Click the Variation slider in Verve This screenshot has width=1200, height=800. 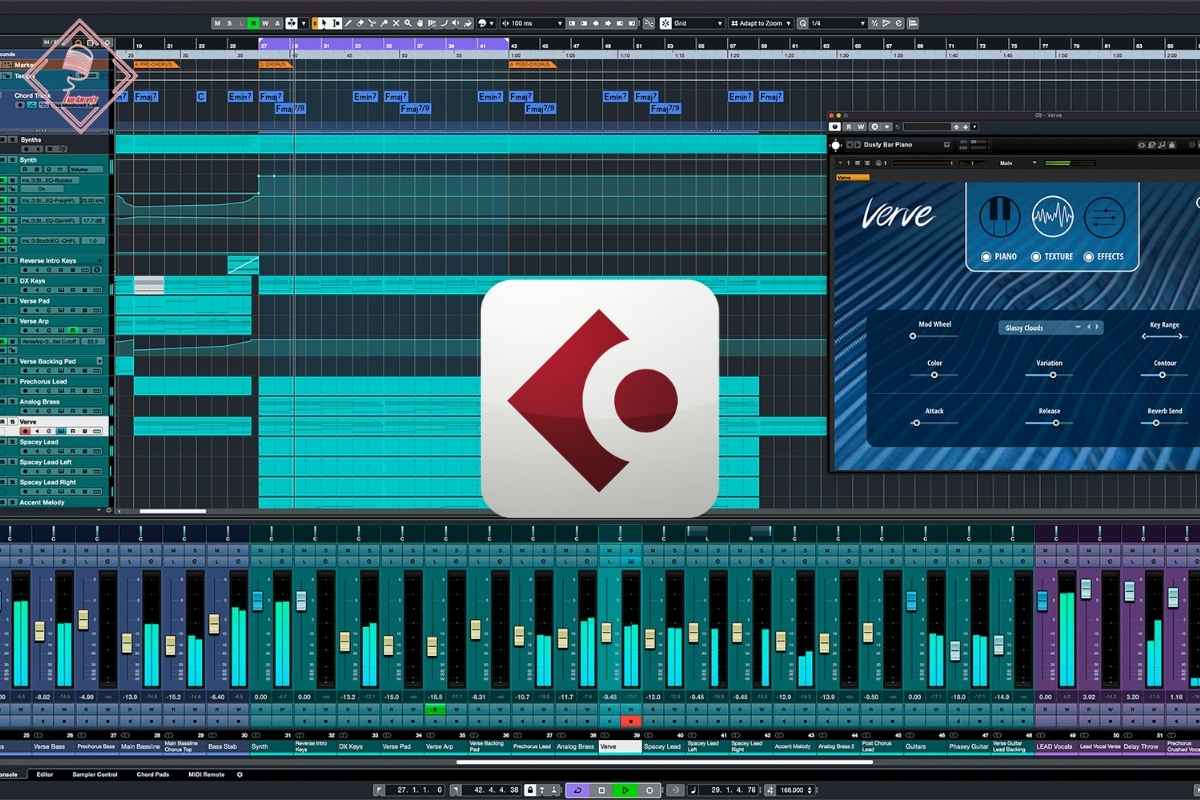click(1050, 375)
